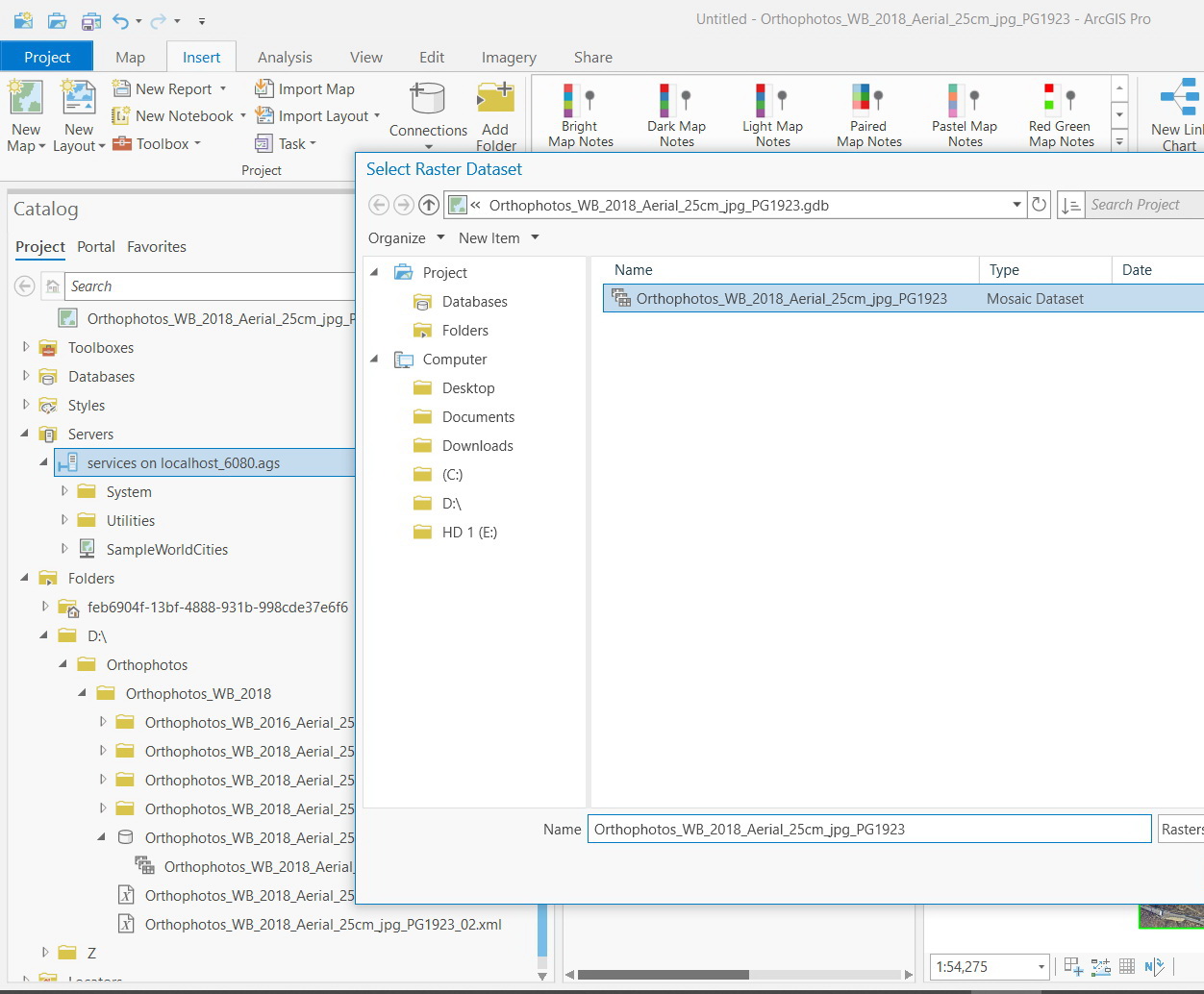1204x994 pixels.
Task: Open New Report tool
Action: point(169,88)
